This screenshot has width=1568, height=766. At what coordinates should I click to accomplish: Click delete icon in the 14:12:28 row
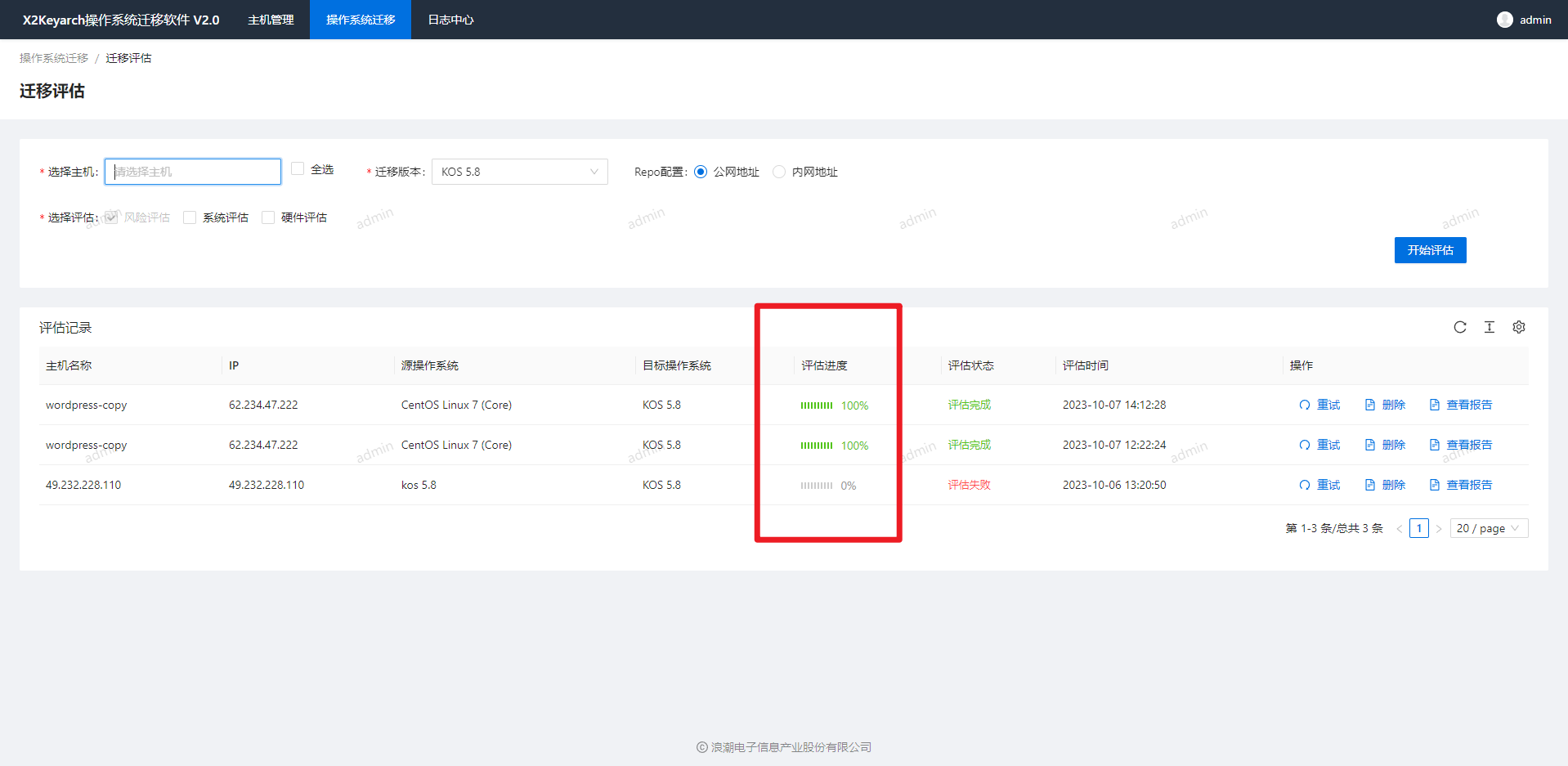click(1370, 405)
